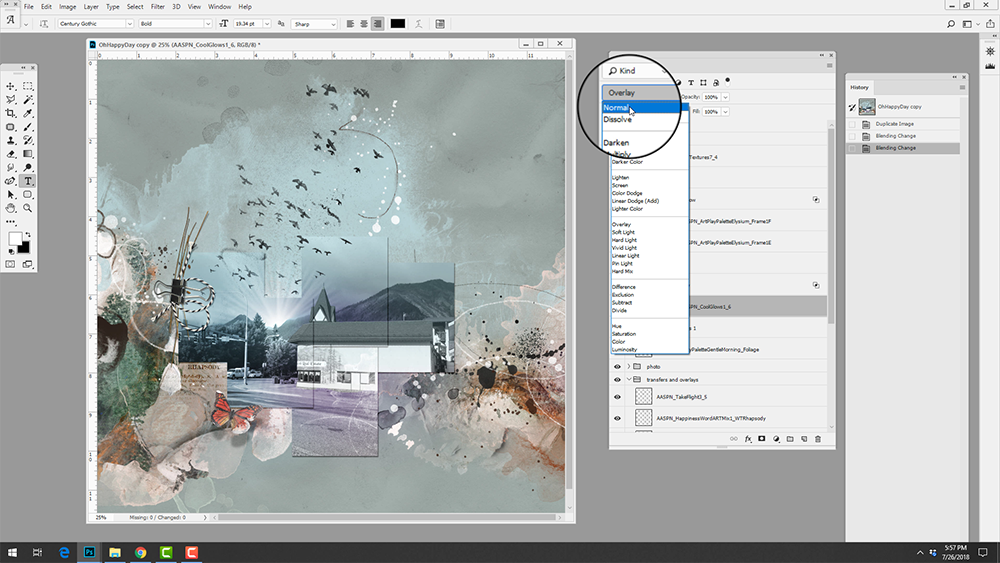
Task: Hide the photo group layer
Action: tap(617, 367)
